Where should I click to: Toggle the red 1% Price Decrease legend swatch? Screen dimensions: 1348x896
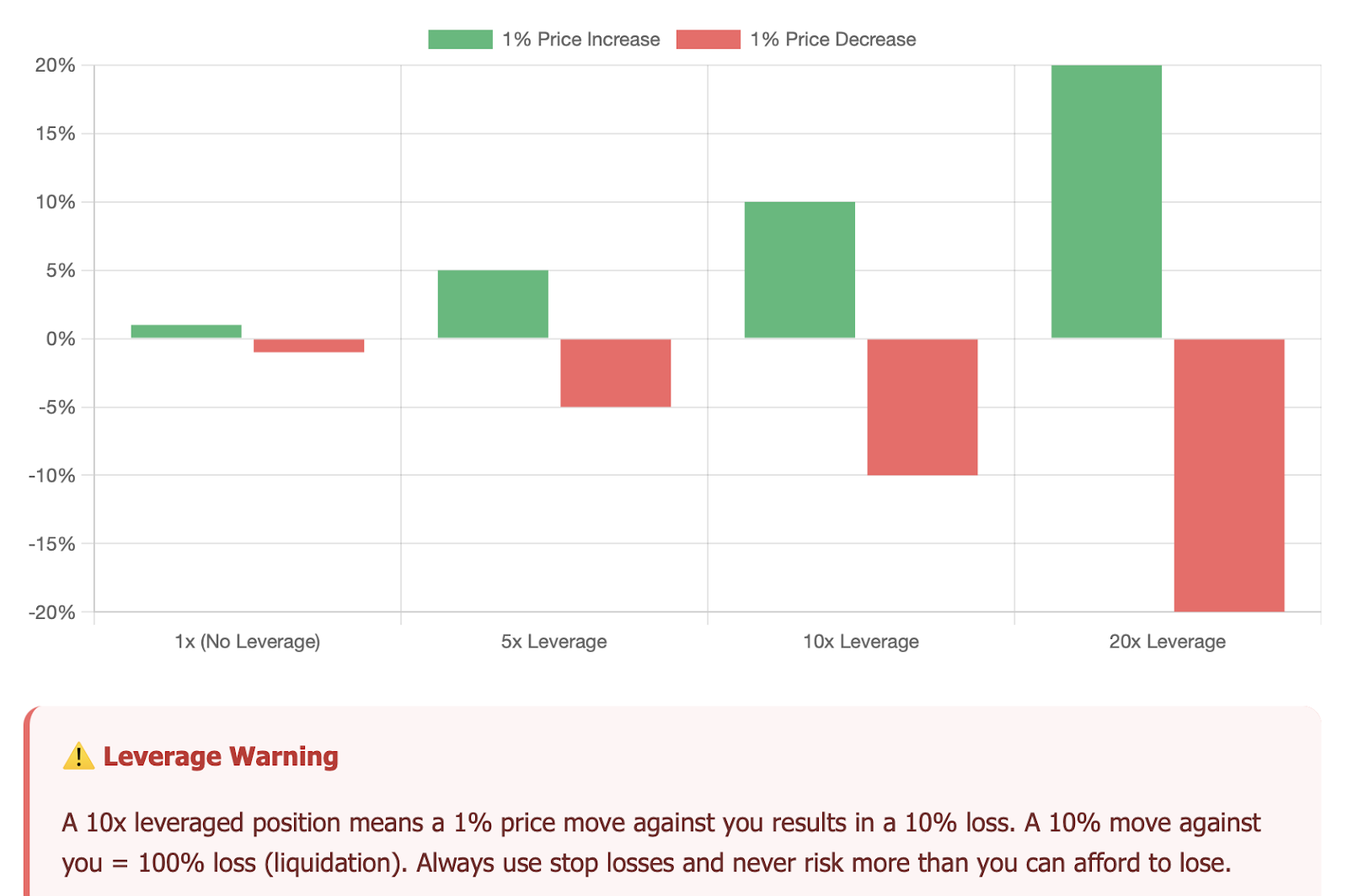[x=708, y=40]
